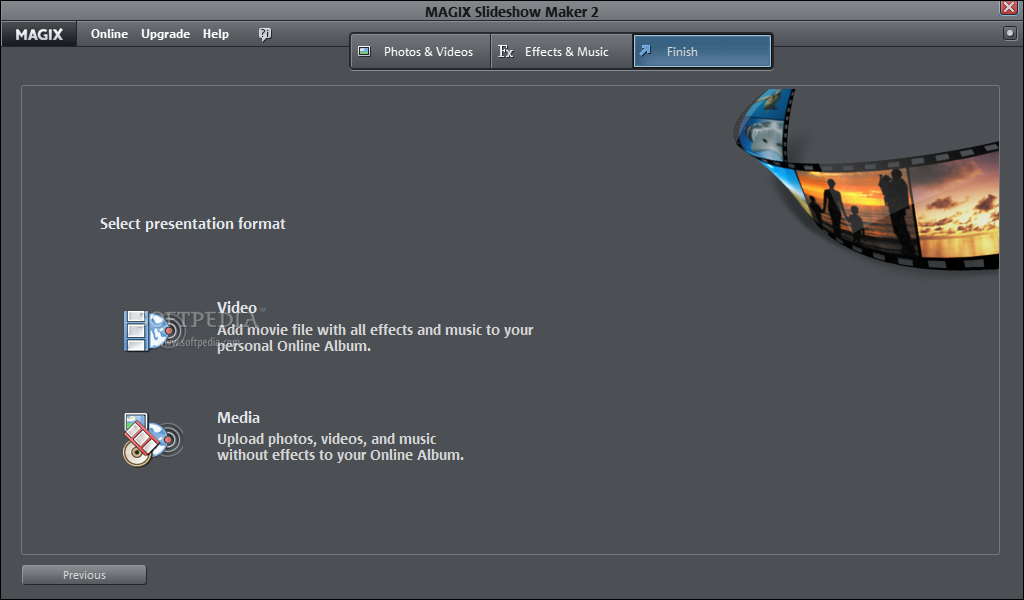Image resolution: width=1024 pixels, height=600 pixels.
Task: Click the small square button at top right
Action: click(1010, 33)
